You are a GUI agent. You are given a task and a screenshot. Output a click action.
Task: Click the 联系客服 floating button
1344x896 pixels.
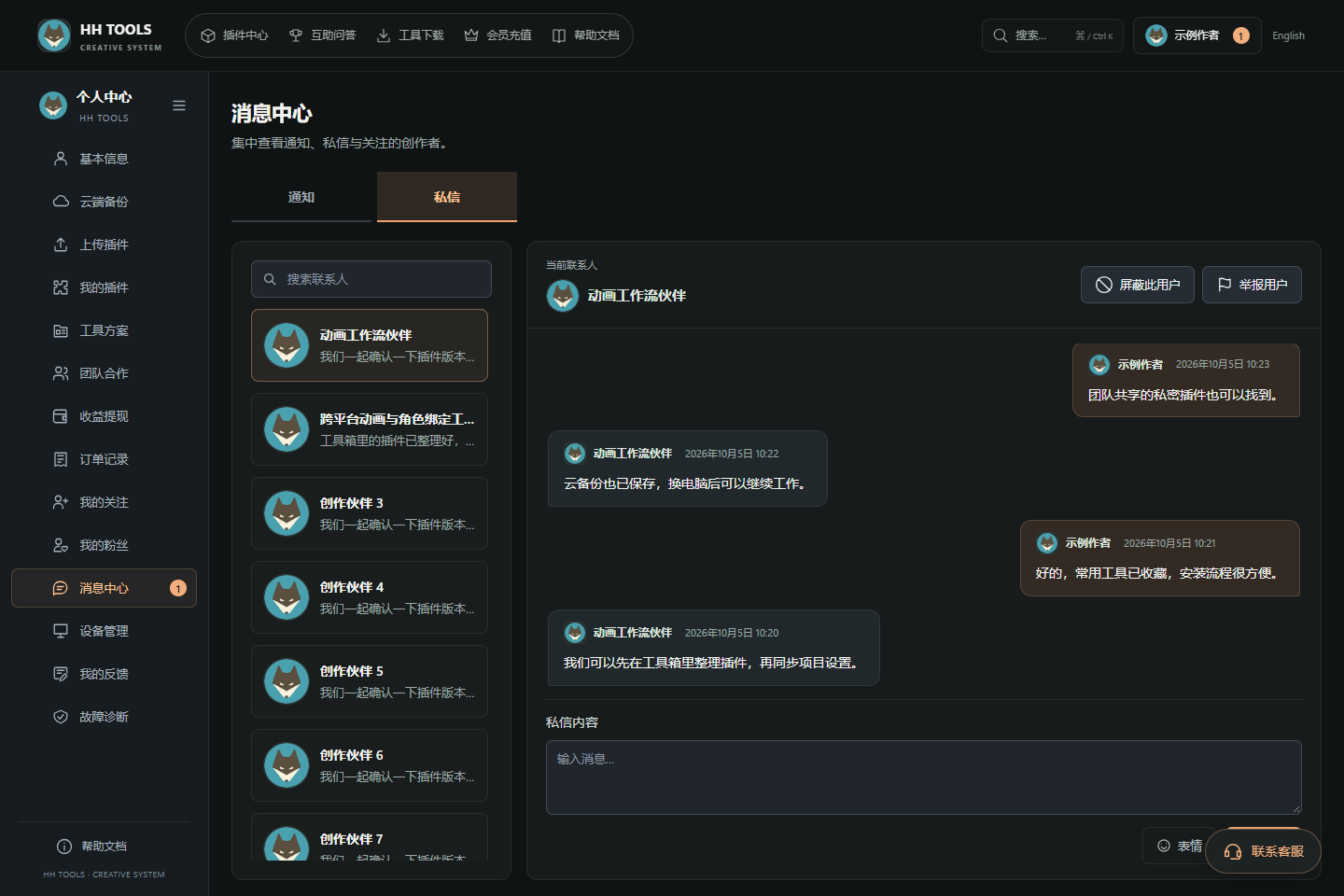(1264, 851)
